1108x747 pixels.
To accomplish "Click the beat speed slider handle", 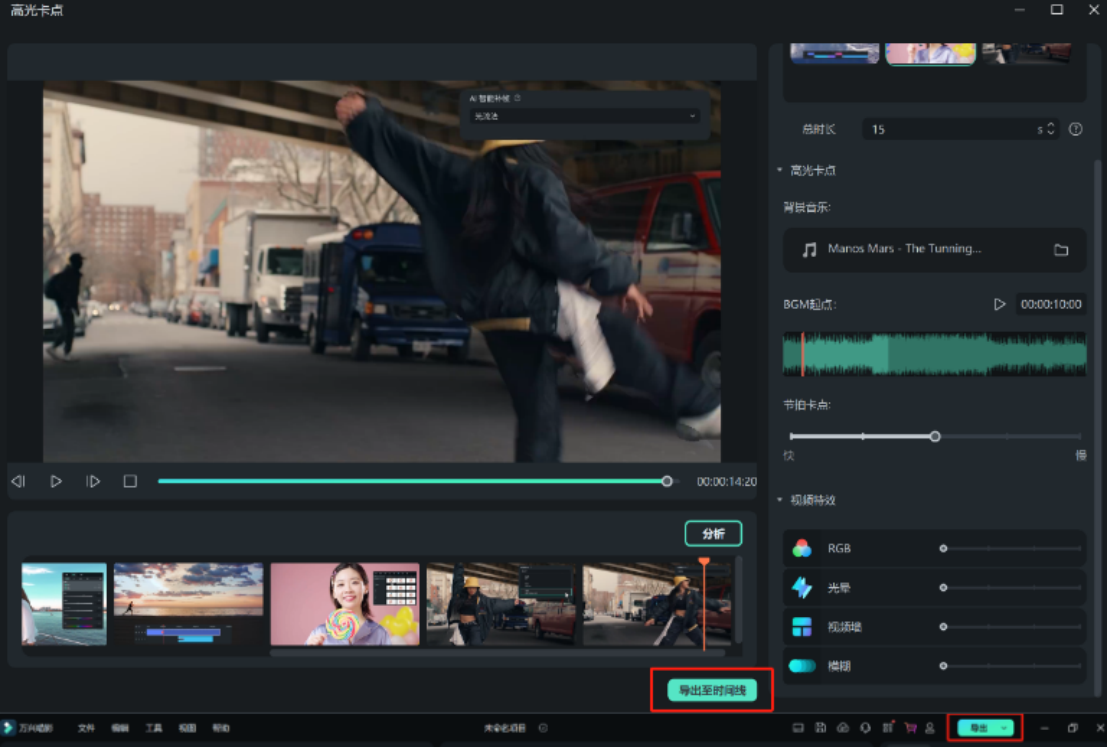I will coord(935,436).
